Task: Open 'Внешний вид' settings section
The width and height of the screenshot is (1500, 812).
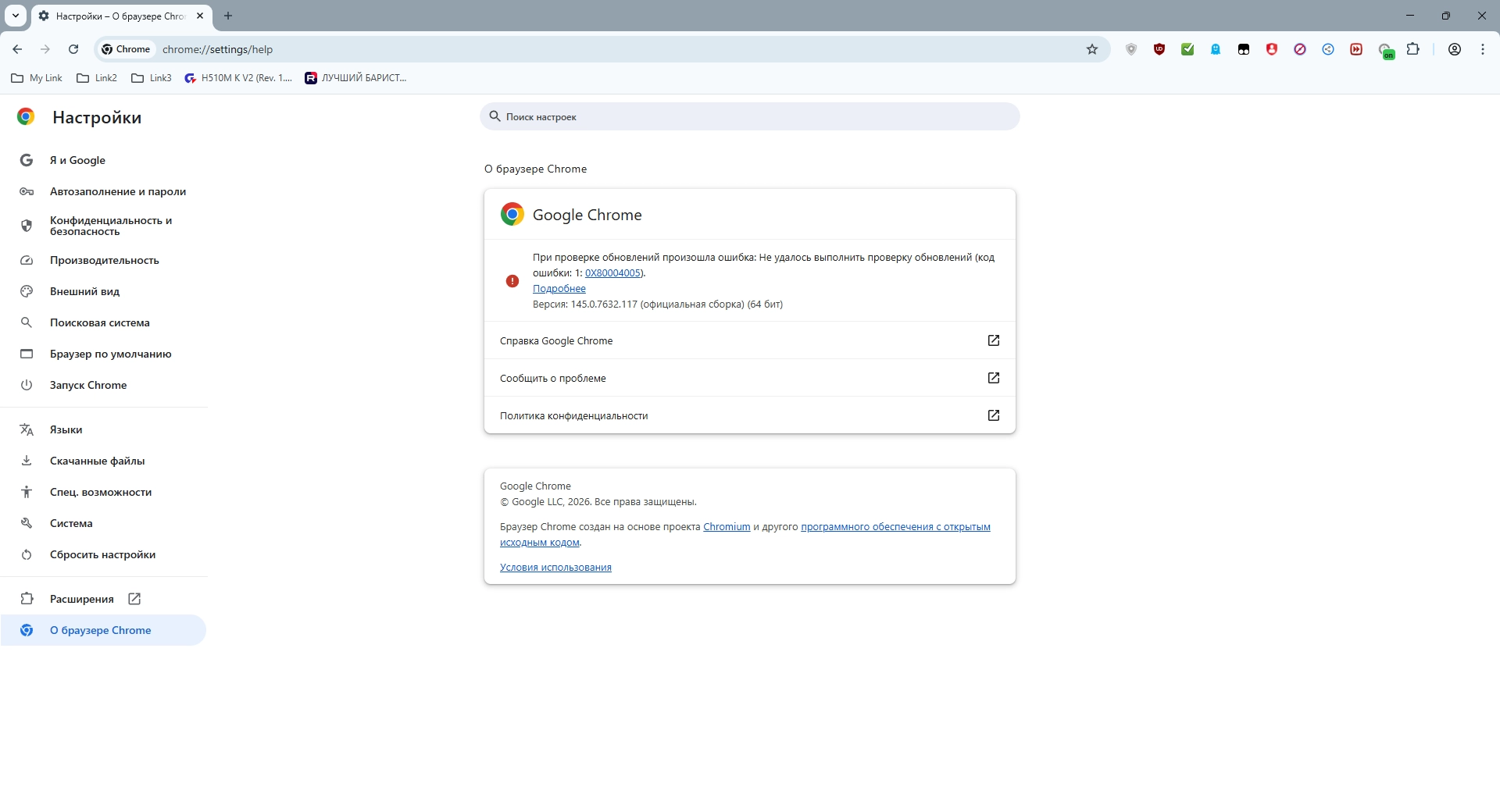Action: (x=103, y=291)
